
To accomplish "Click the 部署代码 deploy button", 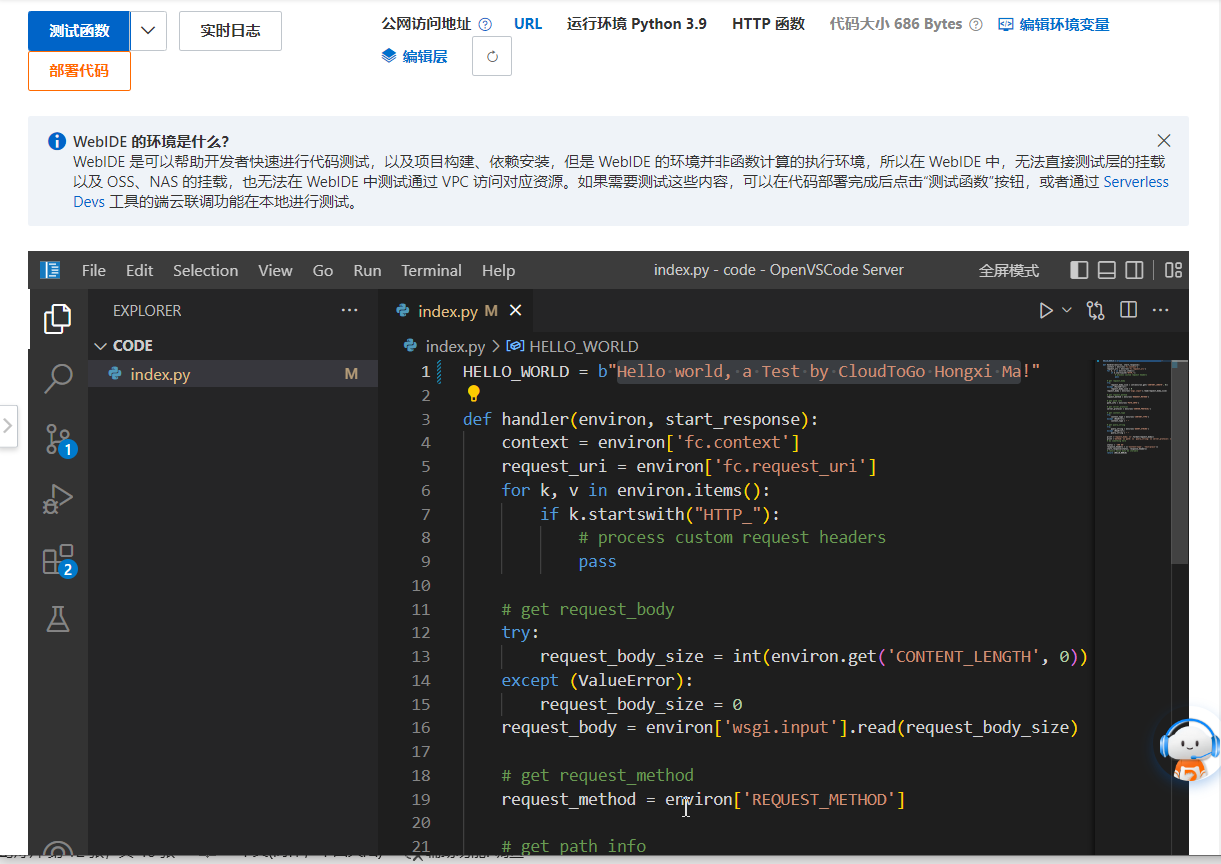I will [79, 71].
